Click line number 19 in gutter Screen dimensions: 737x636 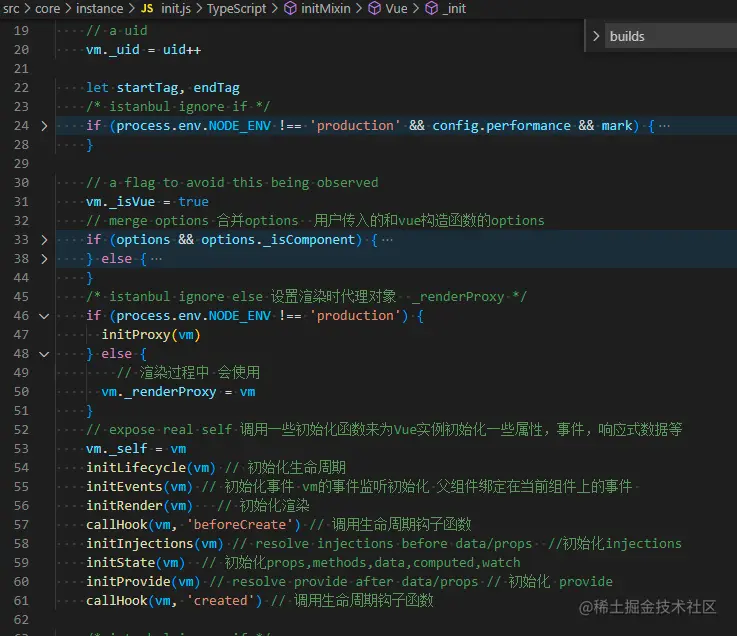pyautogui.click(x=21, y=31)
